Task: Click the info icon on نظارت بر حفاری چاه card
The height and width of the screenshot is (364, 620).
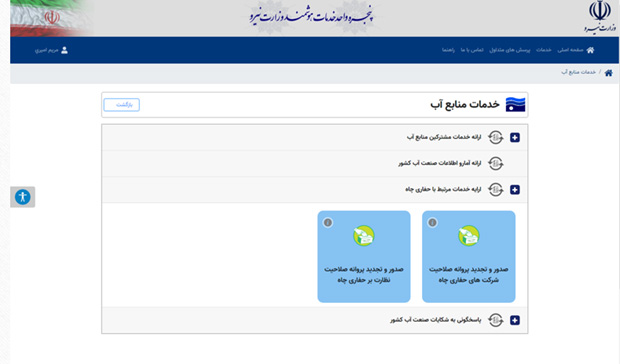Action: pyautogui.click(x=328, y=223)
